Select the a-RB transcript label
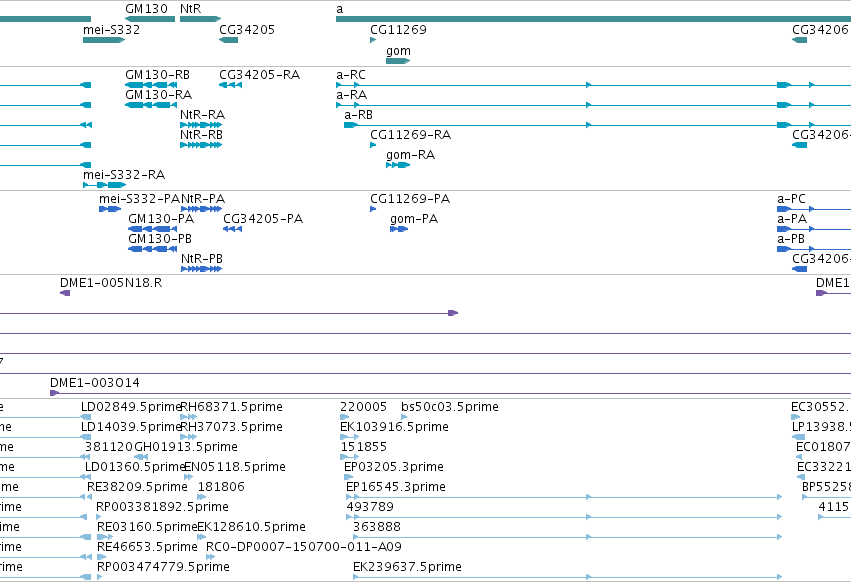Image resolution: width=851 pixels, height=582 pixels. [359, 115]
